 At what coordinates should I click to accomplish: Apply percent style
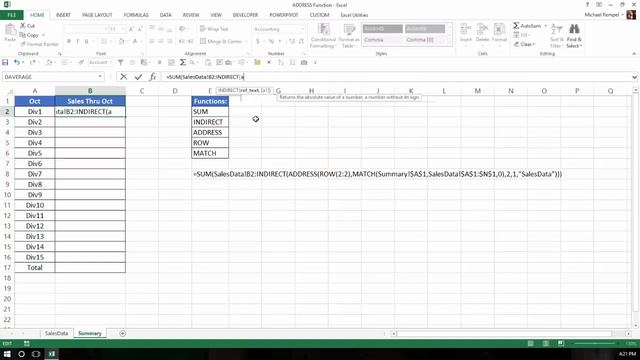271,41
